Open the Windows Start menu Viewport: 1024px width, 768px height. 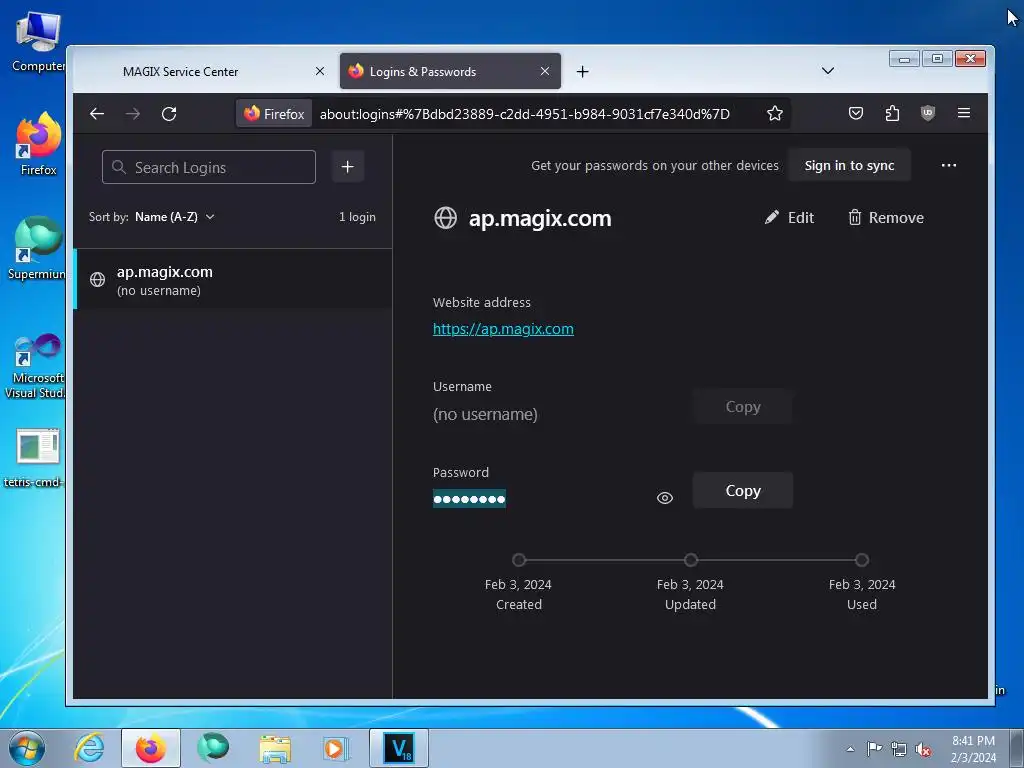tap(27, 748)
